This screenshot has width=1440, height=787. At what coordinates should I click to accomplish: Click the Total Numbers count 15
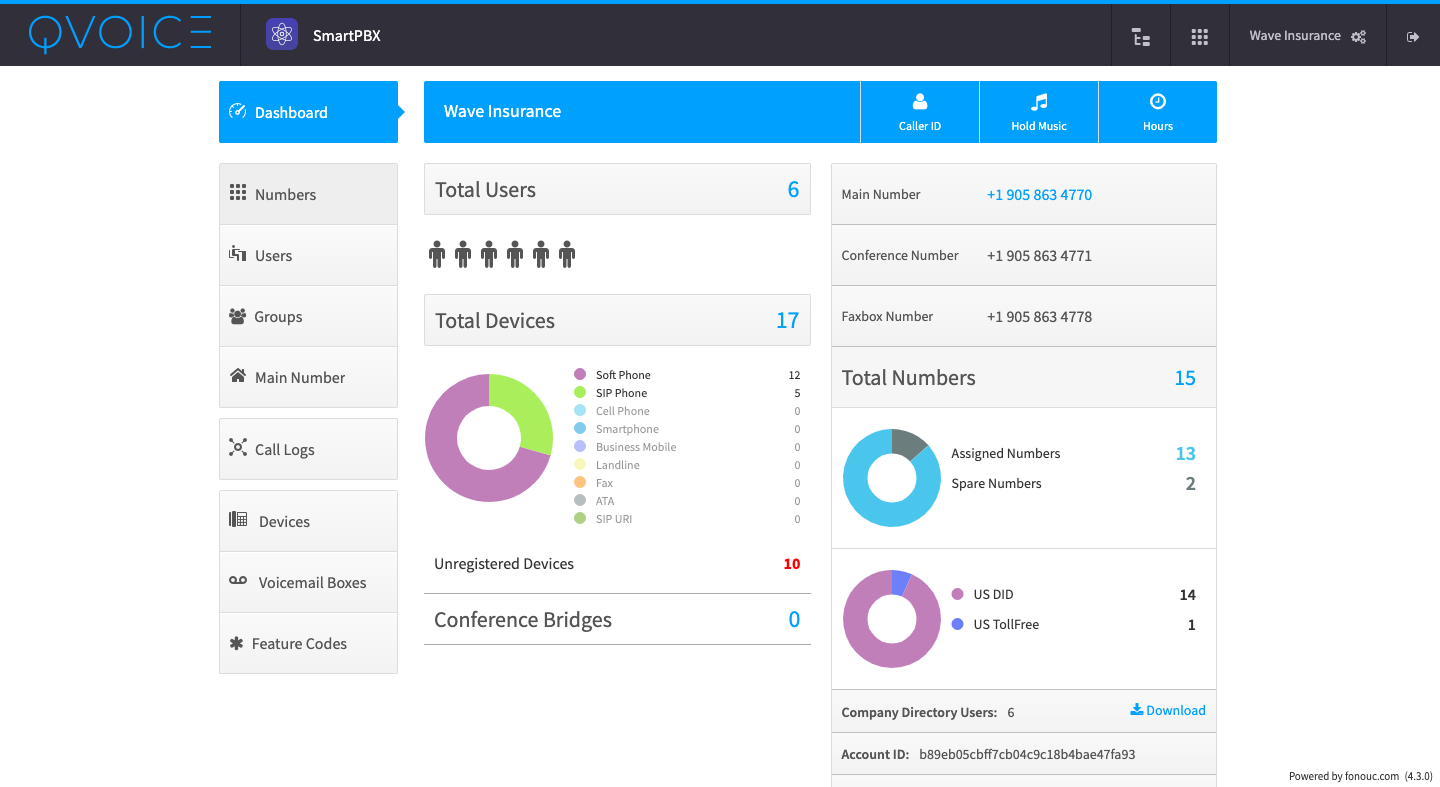1185,378
